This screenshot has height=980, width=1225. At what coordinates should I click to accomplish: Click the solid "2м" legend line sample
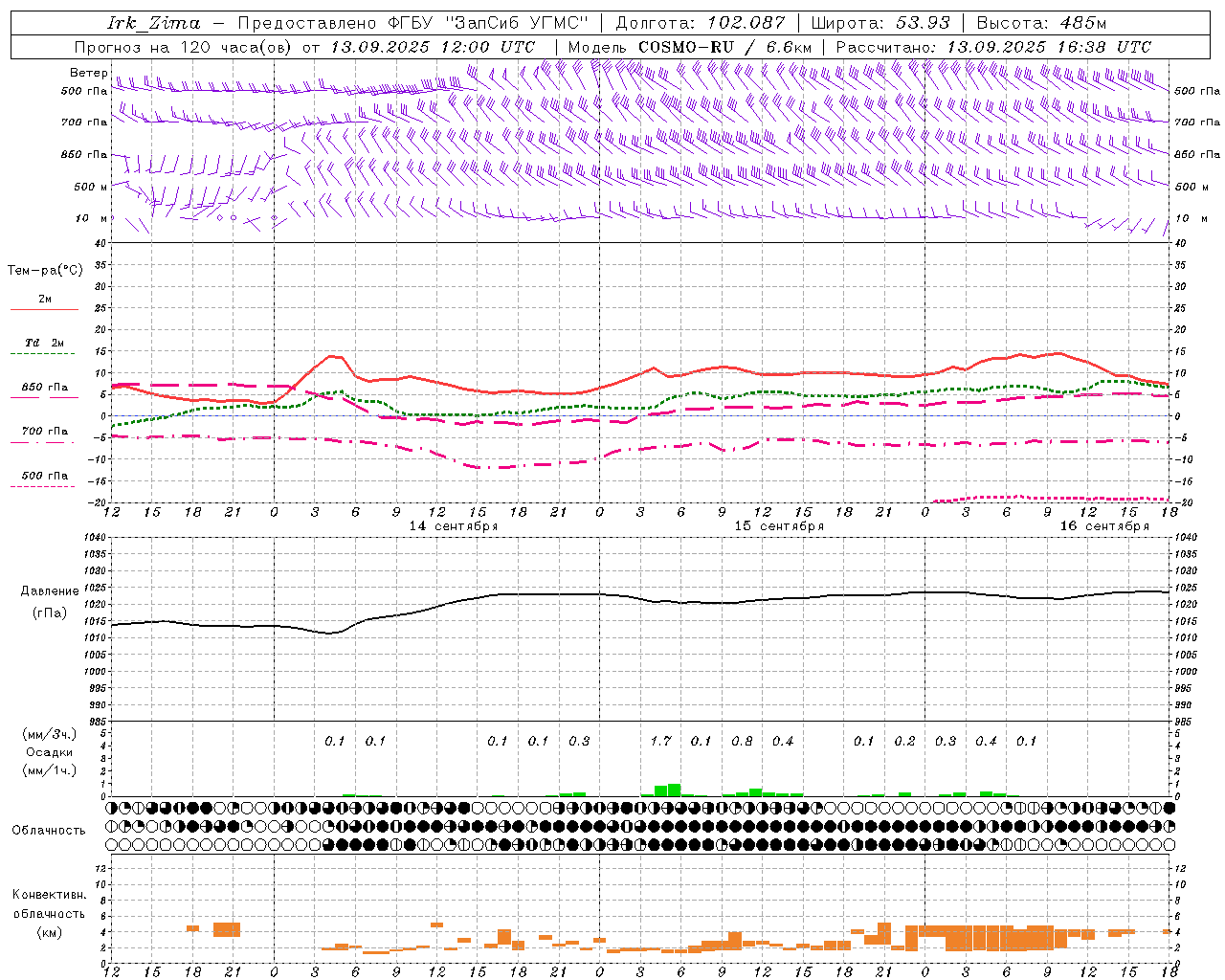[44, 309]
